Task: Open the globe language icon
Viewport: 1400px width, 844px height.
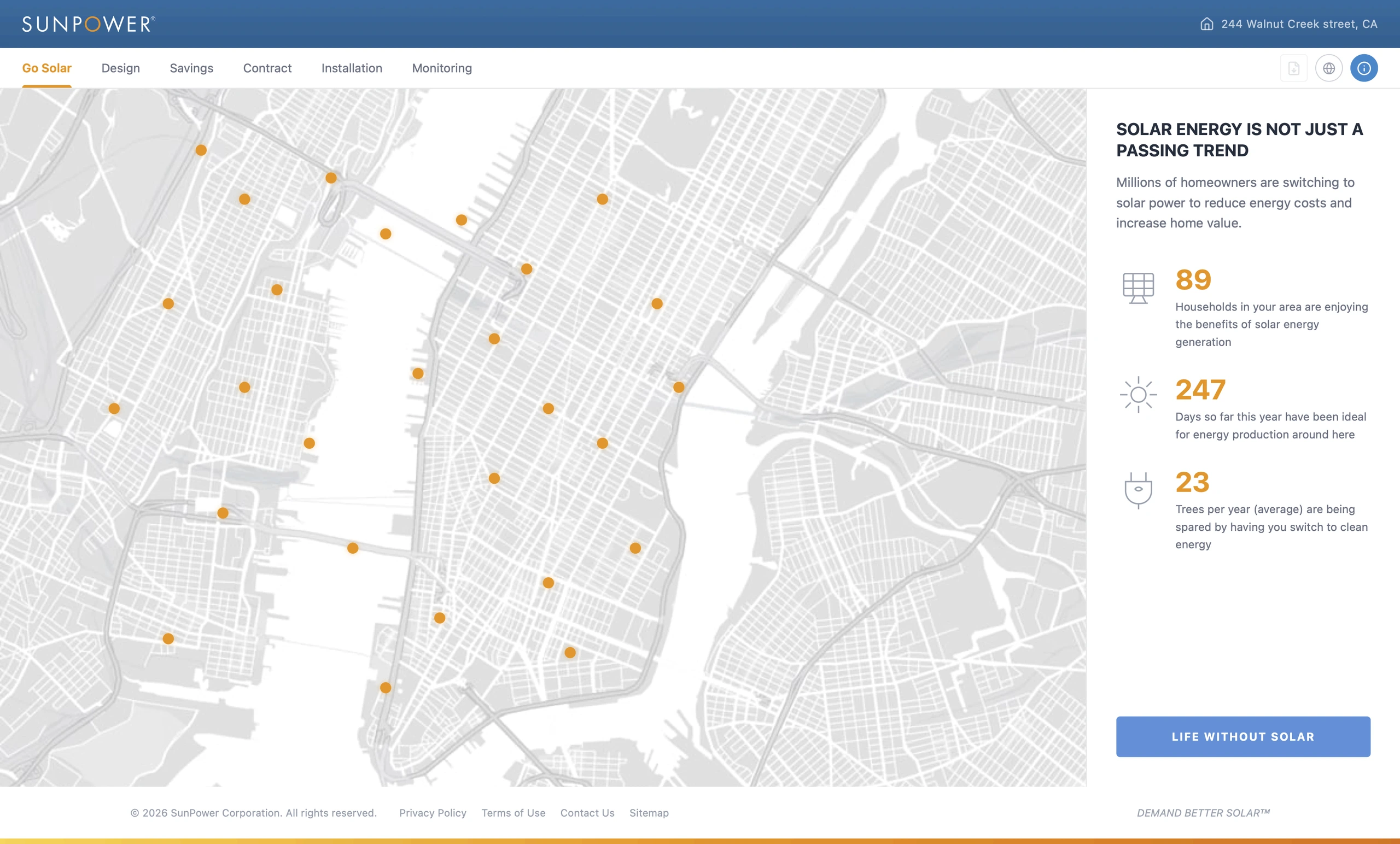Action: pos(1328,68)
